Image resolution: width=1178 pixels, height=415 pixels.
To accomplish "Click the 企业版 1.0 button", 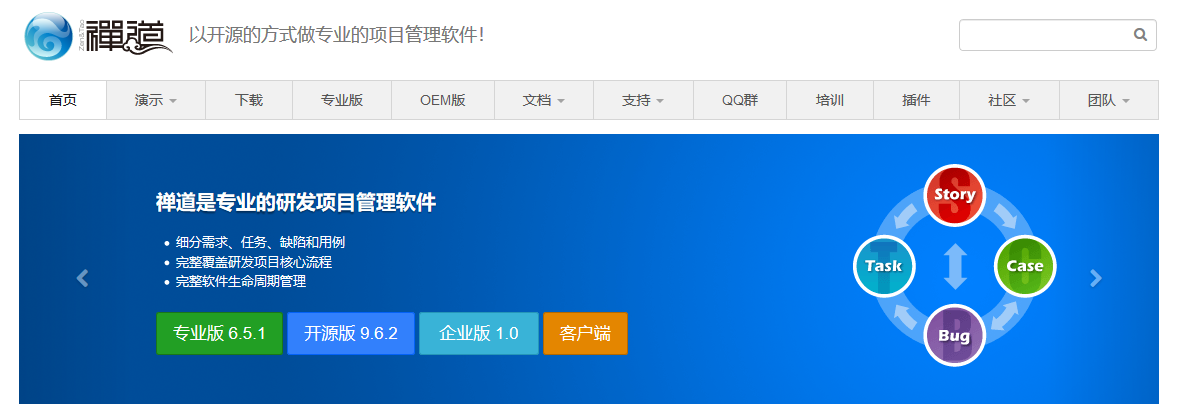I will [479, 333].
